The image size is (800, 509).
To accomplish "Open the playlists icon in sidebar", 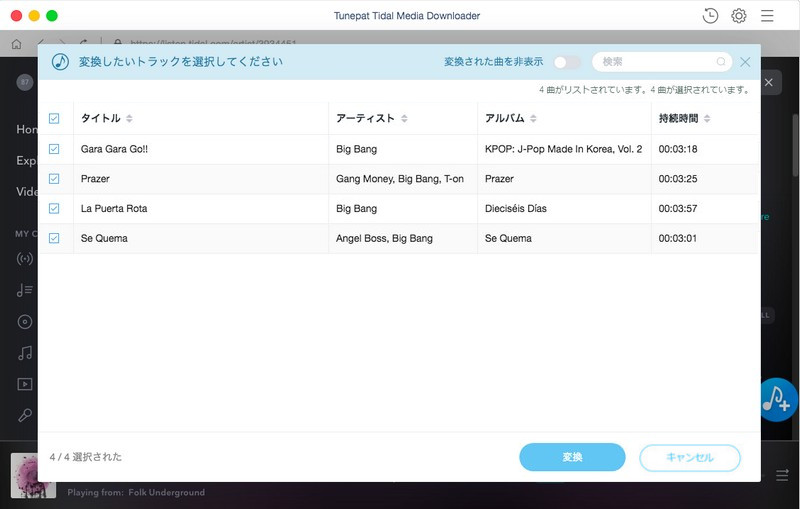I will tap(24, 290).
